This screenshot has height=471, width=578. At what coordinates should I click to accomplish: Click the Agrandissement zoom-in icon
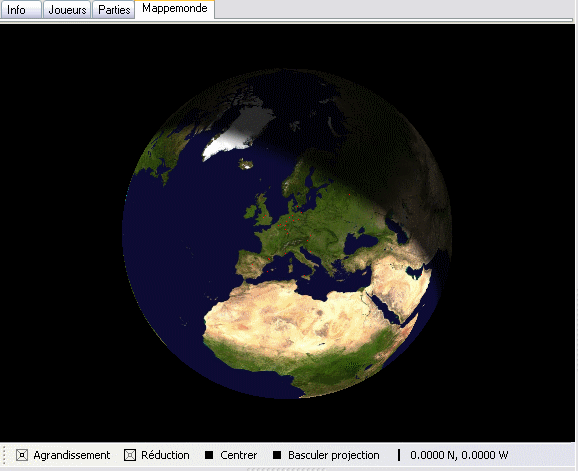[22, 456]
